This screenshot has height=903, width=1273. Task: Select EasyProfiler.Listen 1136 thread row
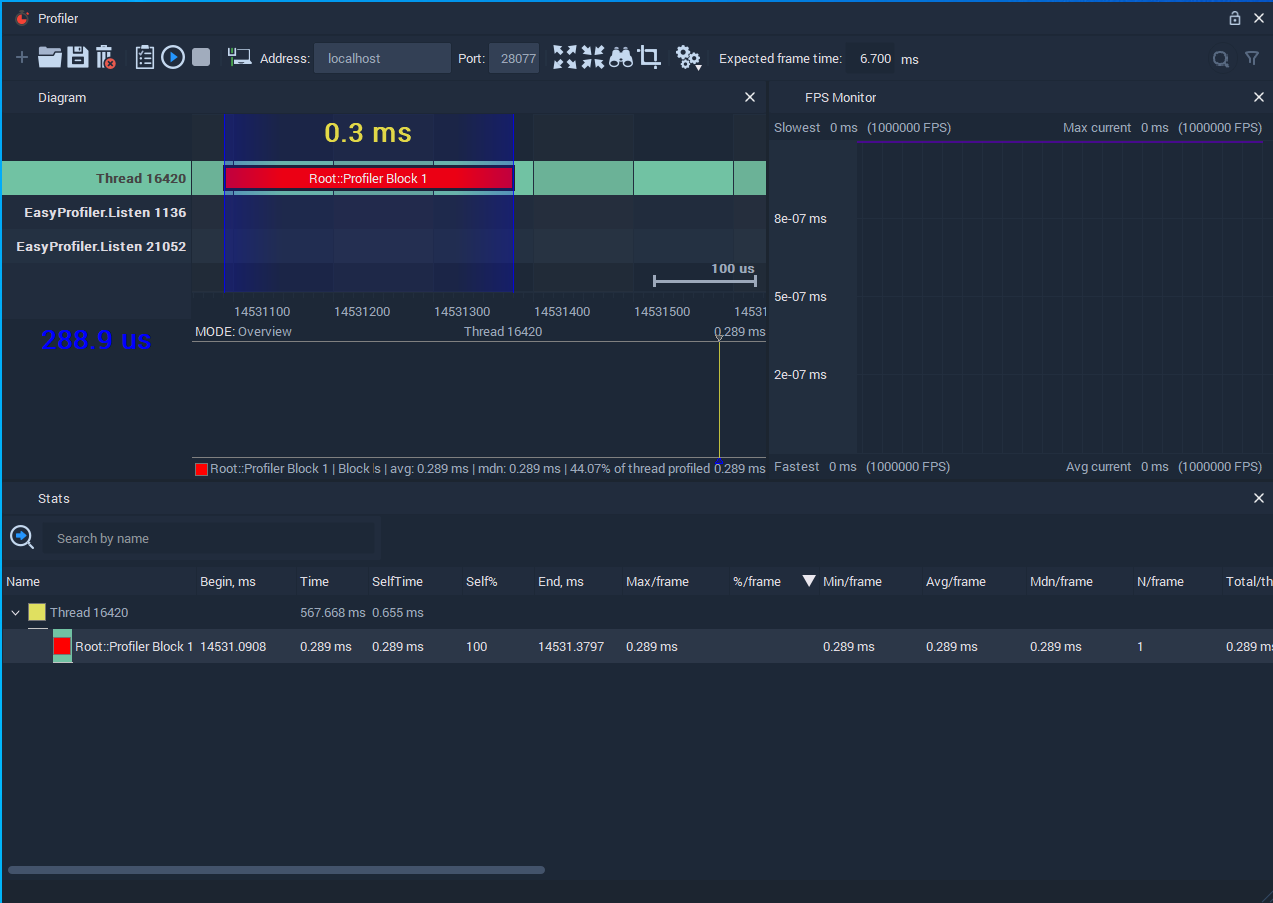coord(96,212)
